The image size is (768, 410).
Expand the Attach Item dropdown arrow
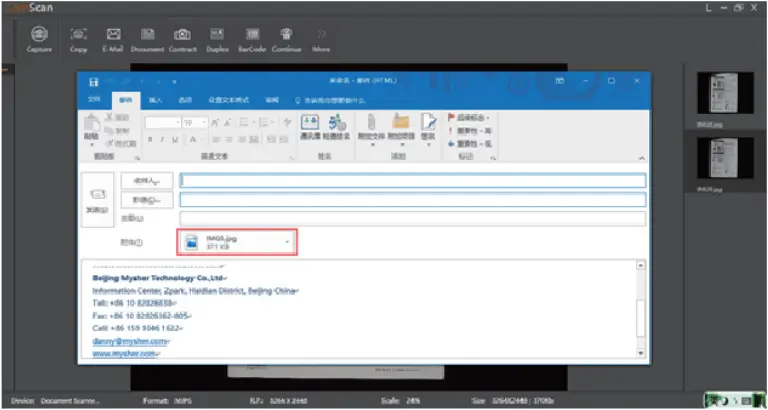click(401, 145)
